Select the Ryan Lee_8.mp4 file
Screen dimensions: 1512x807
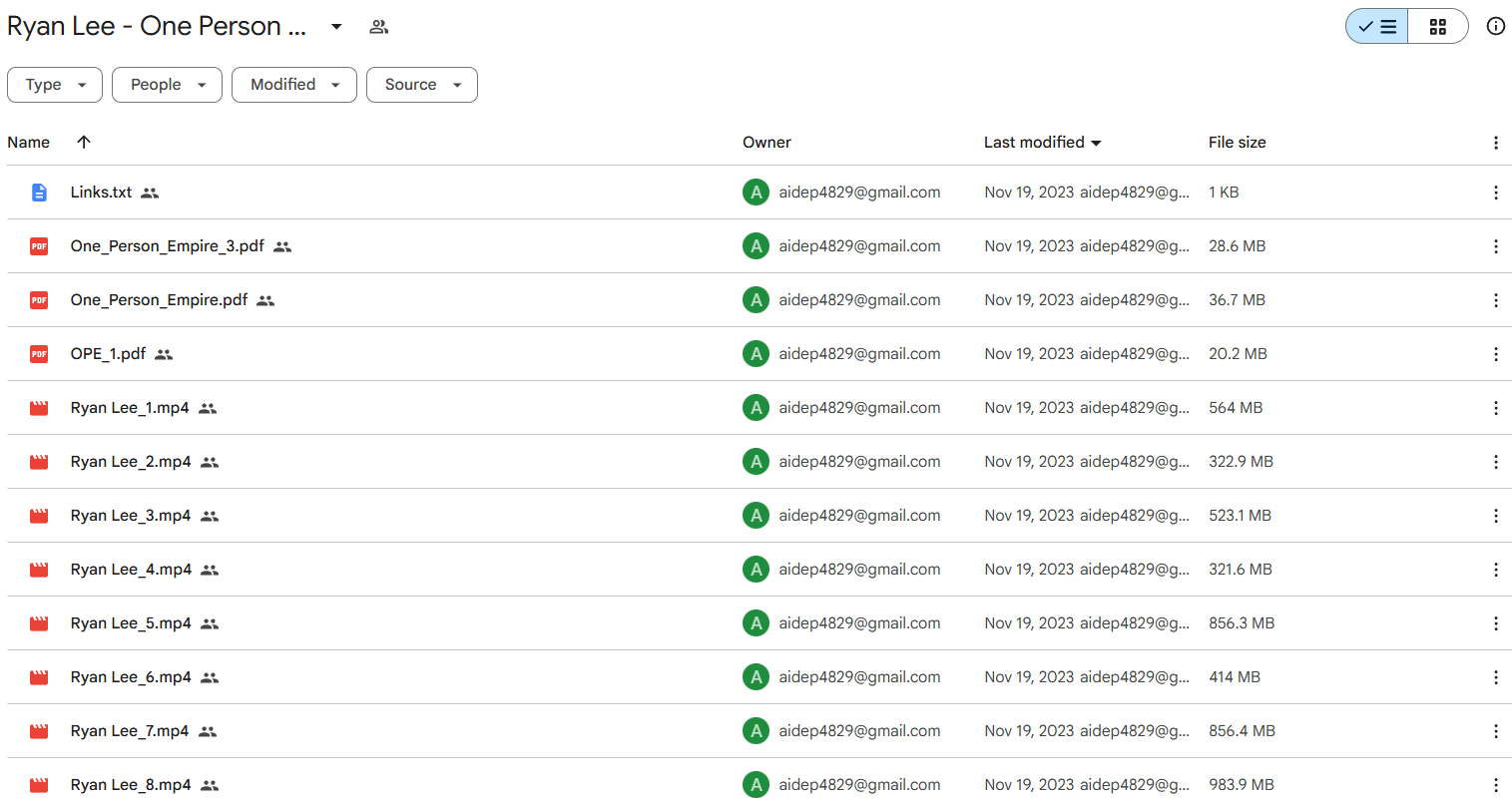click(x=130, y=785)
